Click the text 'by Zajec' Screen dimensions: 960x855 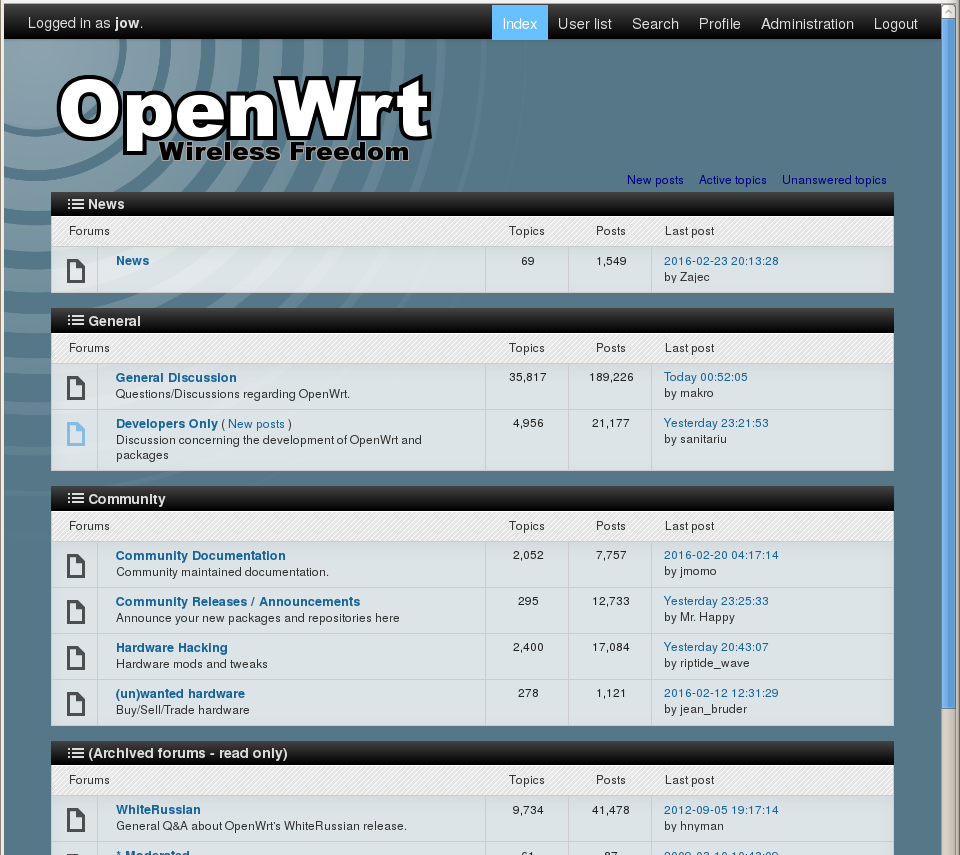(x=687, y=277)
